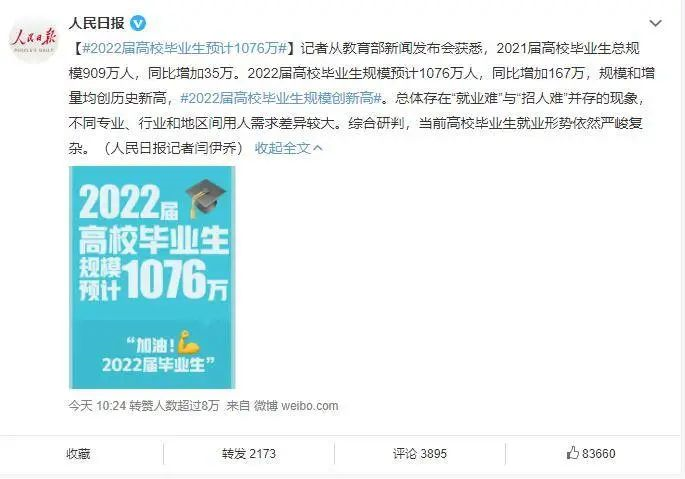Click 转赞人数超过8万 text

click(174, 406)
